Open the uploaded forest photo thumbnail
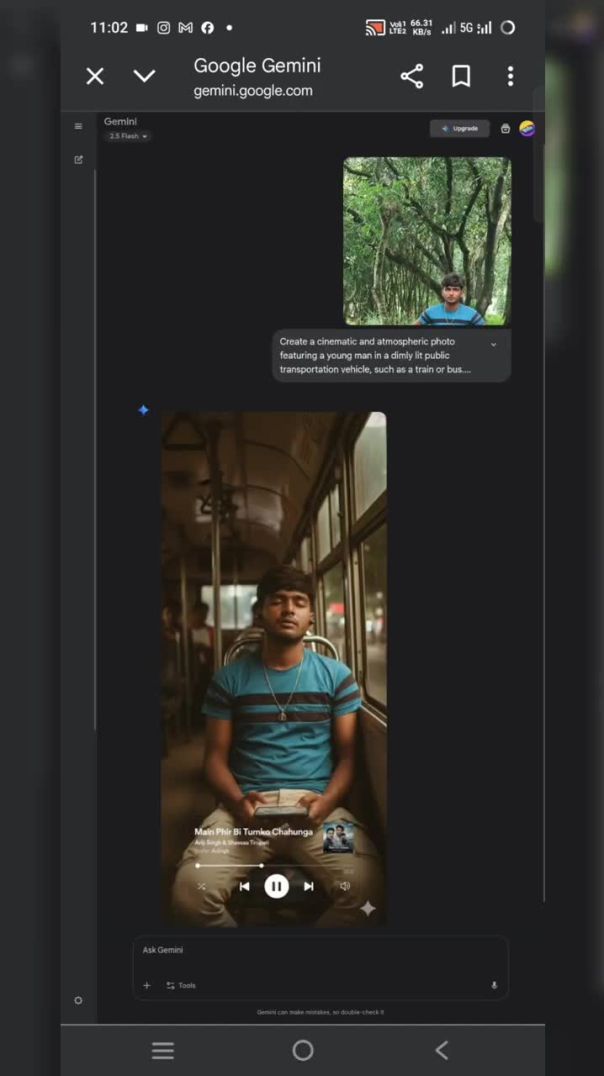Screen dimensions: 604x1076 tap(427, 241)
